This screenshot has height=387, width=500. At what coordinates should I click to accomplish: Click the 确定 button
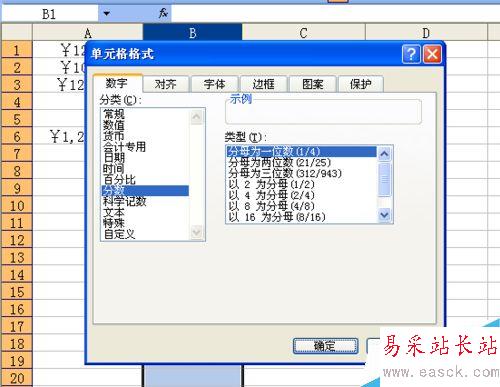[325, 346]
